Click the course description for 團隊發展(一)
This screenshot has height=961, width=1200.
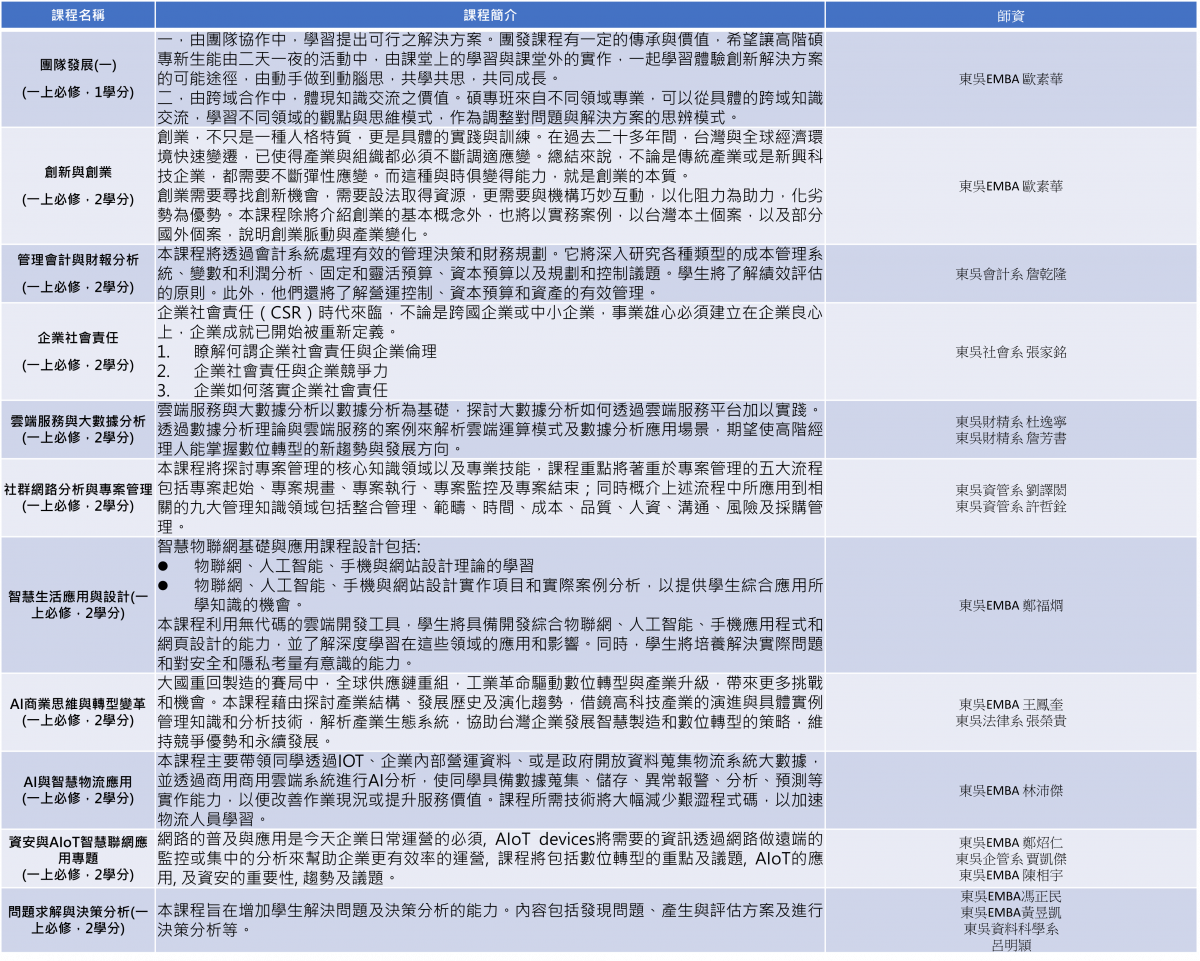coord(490,79)
